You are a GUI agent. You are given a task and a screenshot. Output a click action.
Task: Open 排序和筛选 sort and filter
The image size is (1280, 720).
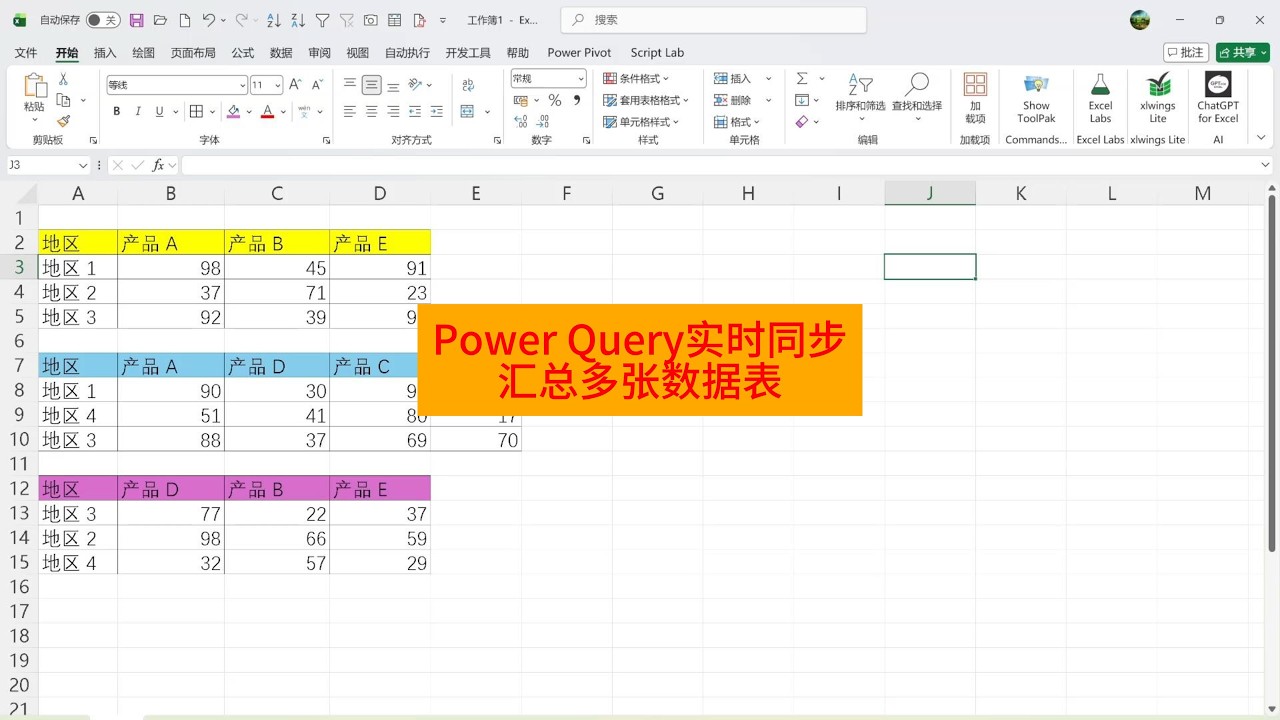tap(861, 97)
